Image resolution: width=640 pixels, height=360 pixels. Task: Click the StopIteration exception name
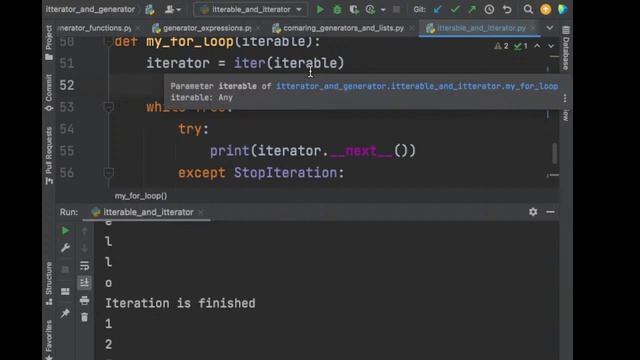286,173
